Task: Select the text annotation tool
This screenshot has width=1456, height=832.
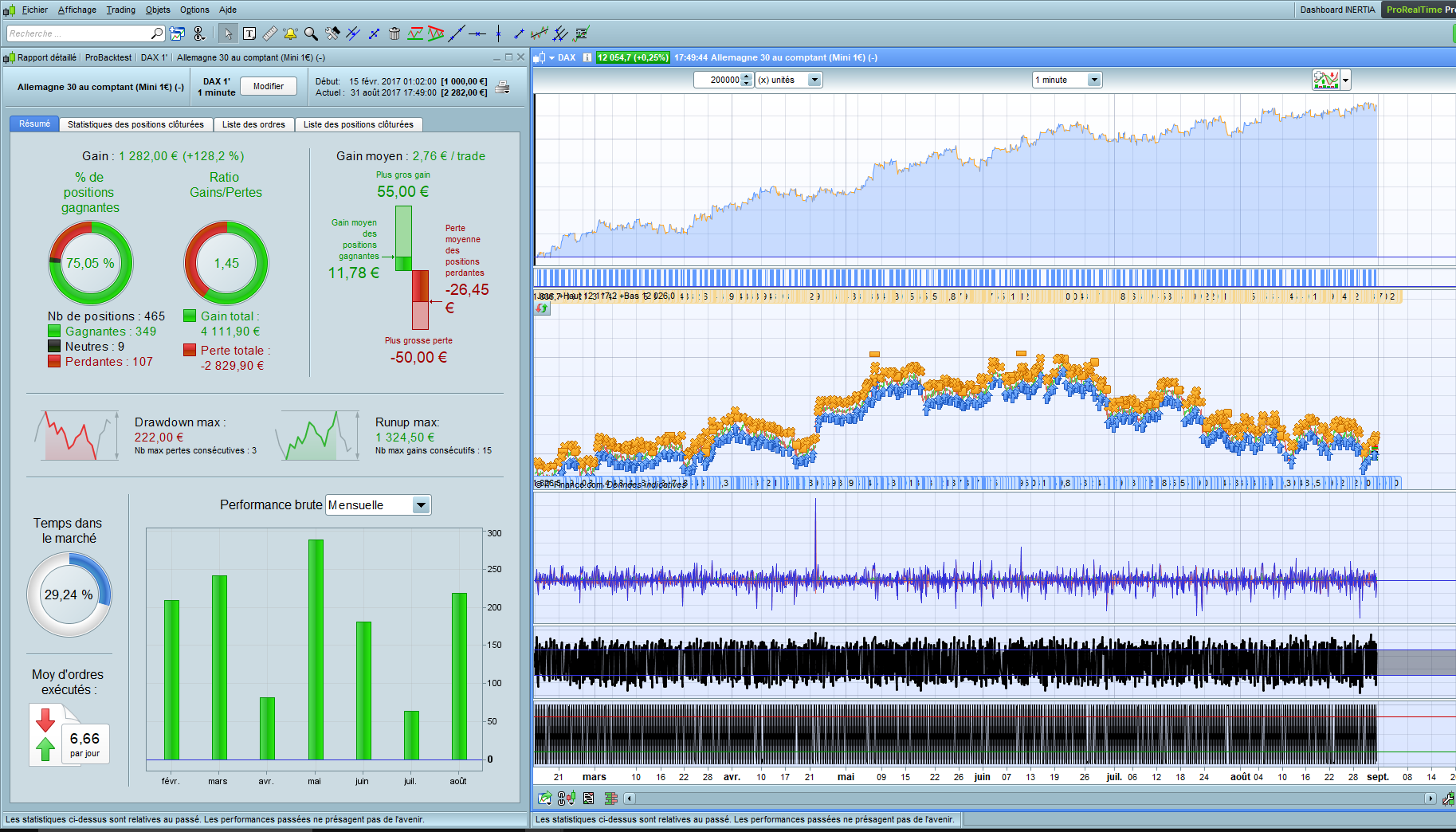Action: click(249, 33)
